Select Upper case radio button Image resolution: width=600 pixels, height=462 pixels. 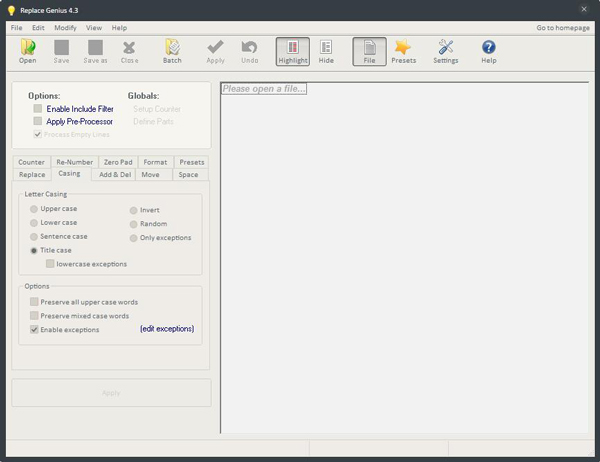pyautogui.click(x=34, y=209)
